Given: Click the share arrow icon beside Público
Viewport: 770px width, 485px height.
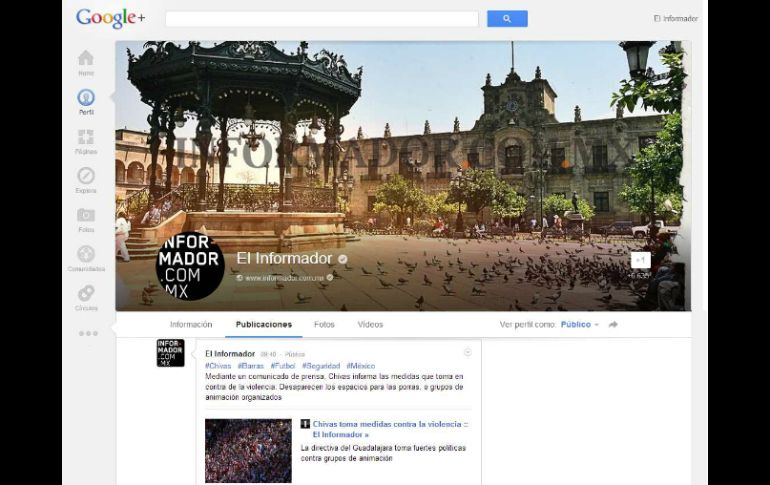Looking at the screenshot, I should coord(613,325).
